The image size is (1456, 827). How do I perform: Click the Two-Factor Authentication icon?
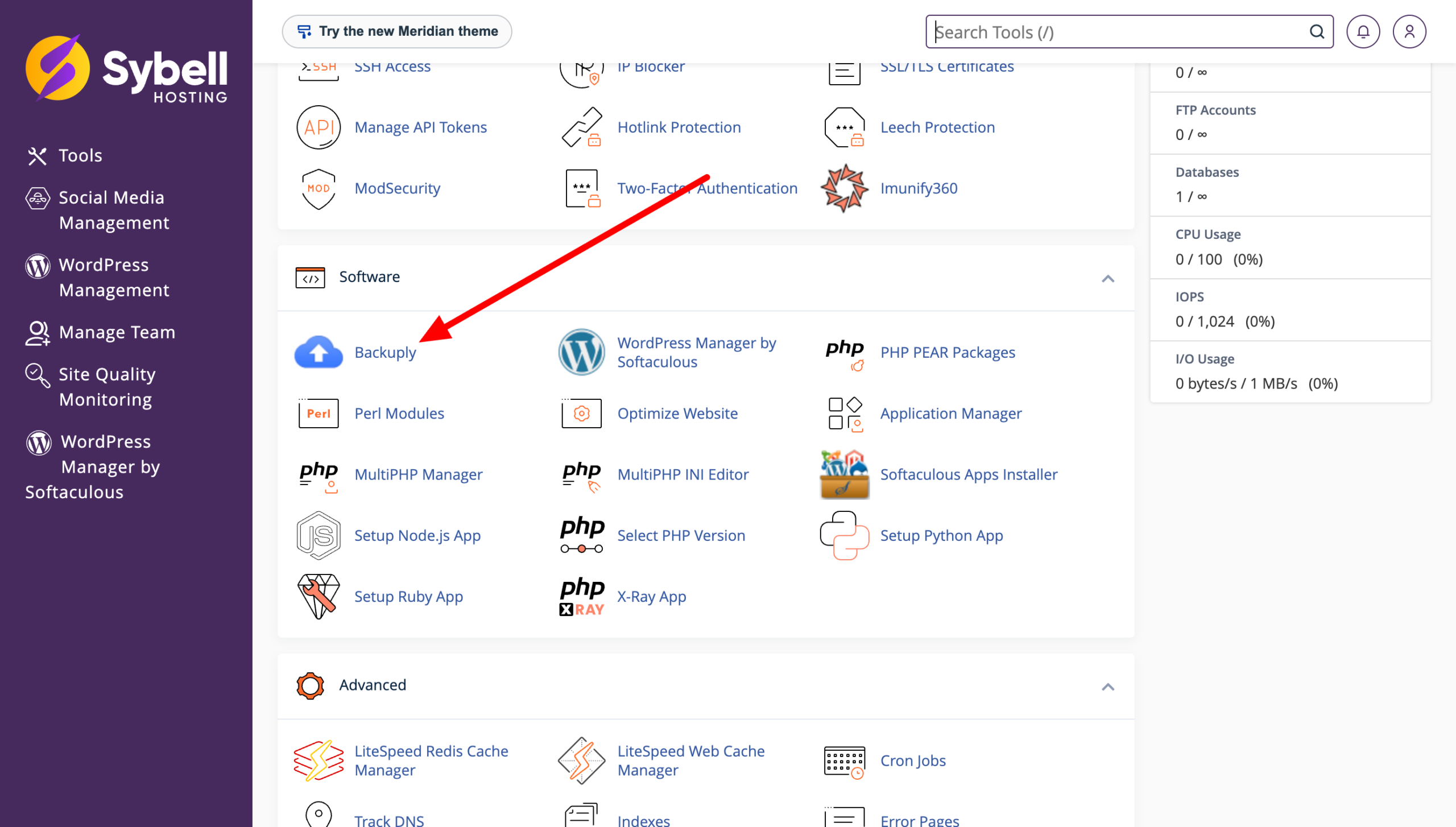pyautogui.click(x=582, y=188)
